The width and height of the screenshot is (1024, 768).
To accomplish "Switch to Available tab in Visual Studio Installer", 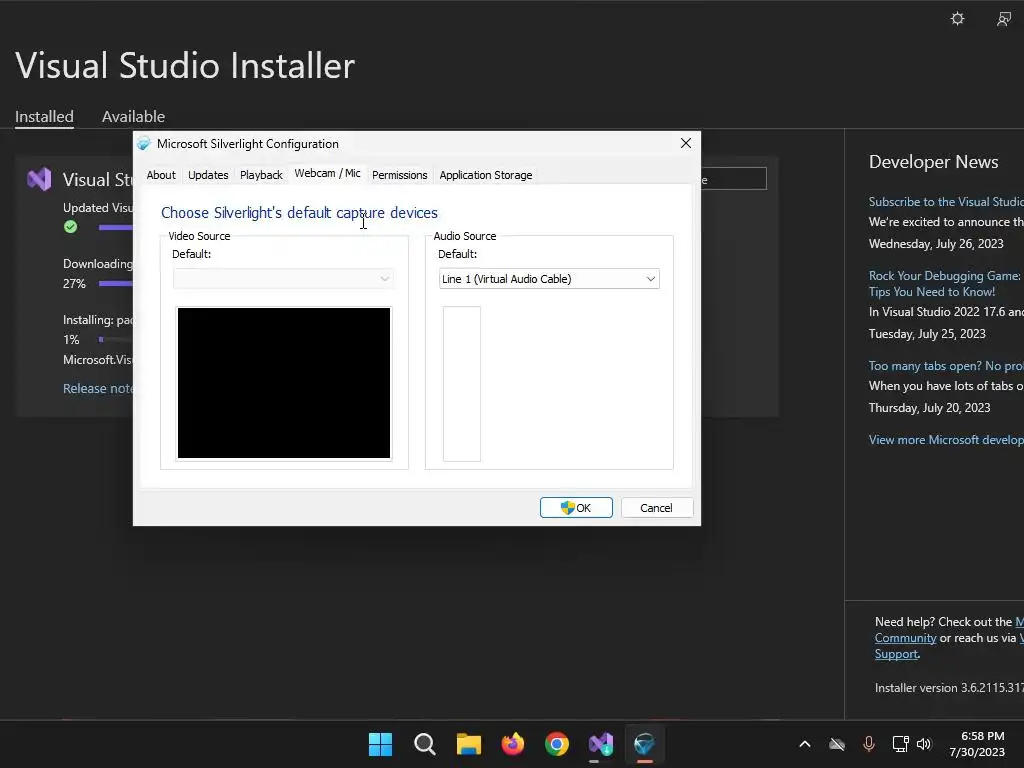I will coord(133,117).
